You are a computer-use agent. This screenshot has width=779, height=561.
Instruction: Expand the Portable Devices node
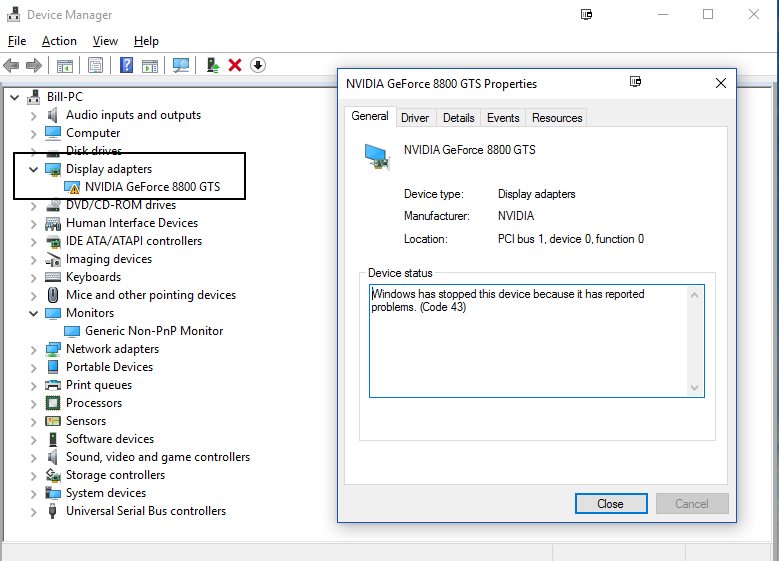point(33,368)
